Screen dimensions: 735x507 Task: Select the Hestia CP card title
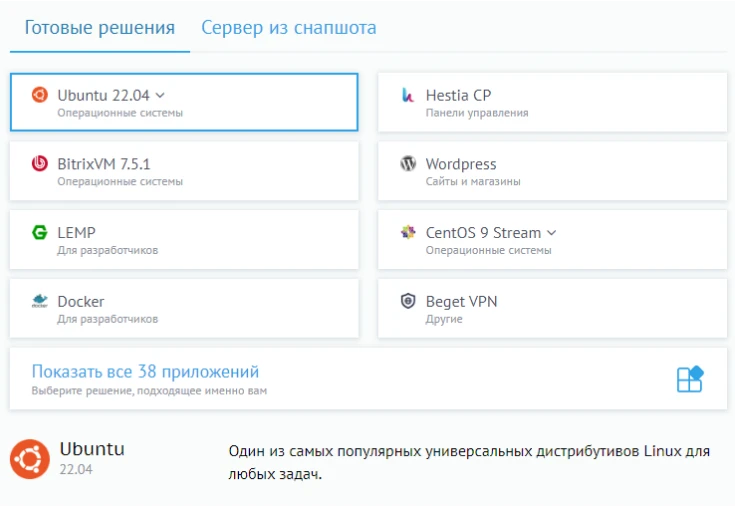coord(458,96)
